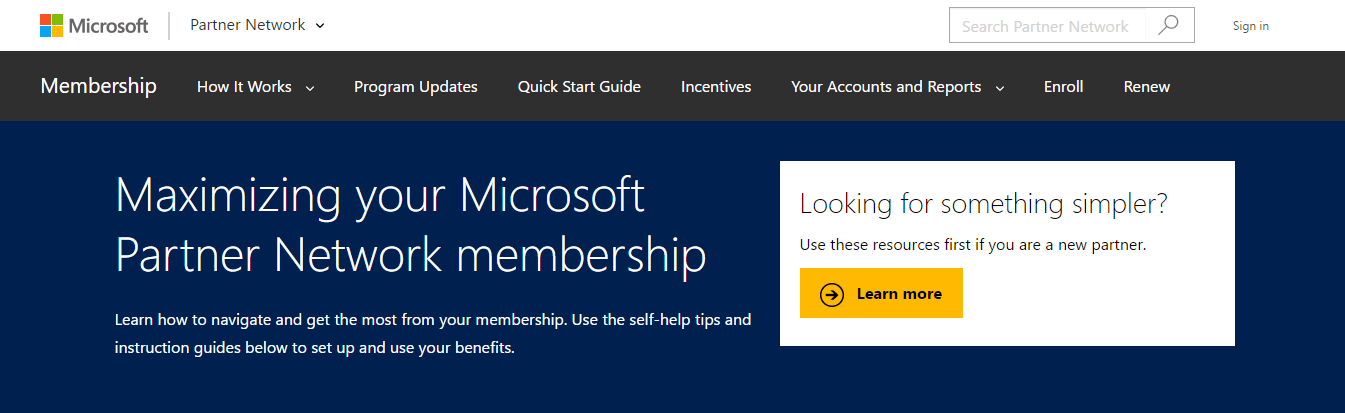The image size is (1345, 413).
Task: Click the 'Use these resources first' text
Action: tap(972, 245)
